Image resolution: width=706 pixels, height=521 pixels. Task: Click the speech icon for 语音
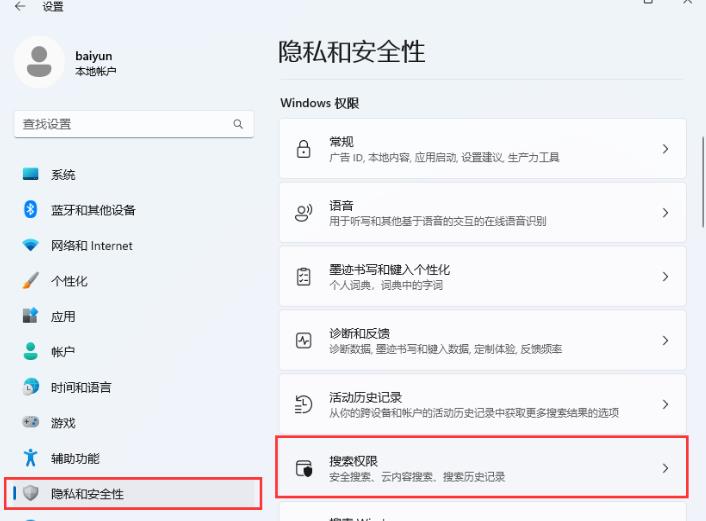(x=303, y=213)
